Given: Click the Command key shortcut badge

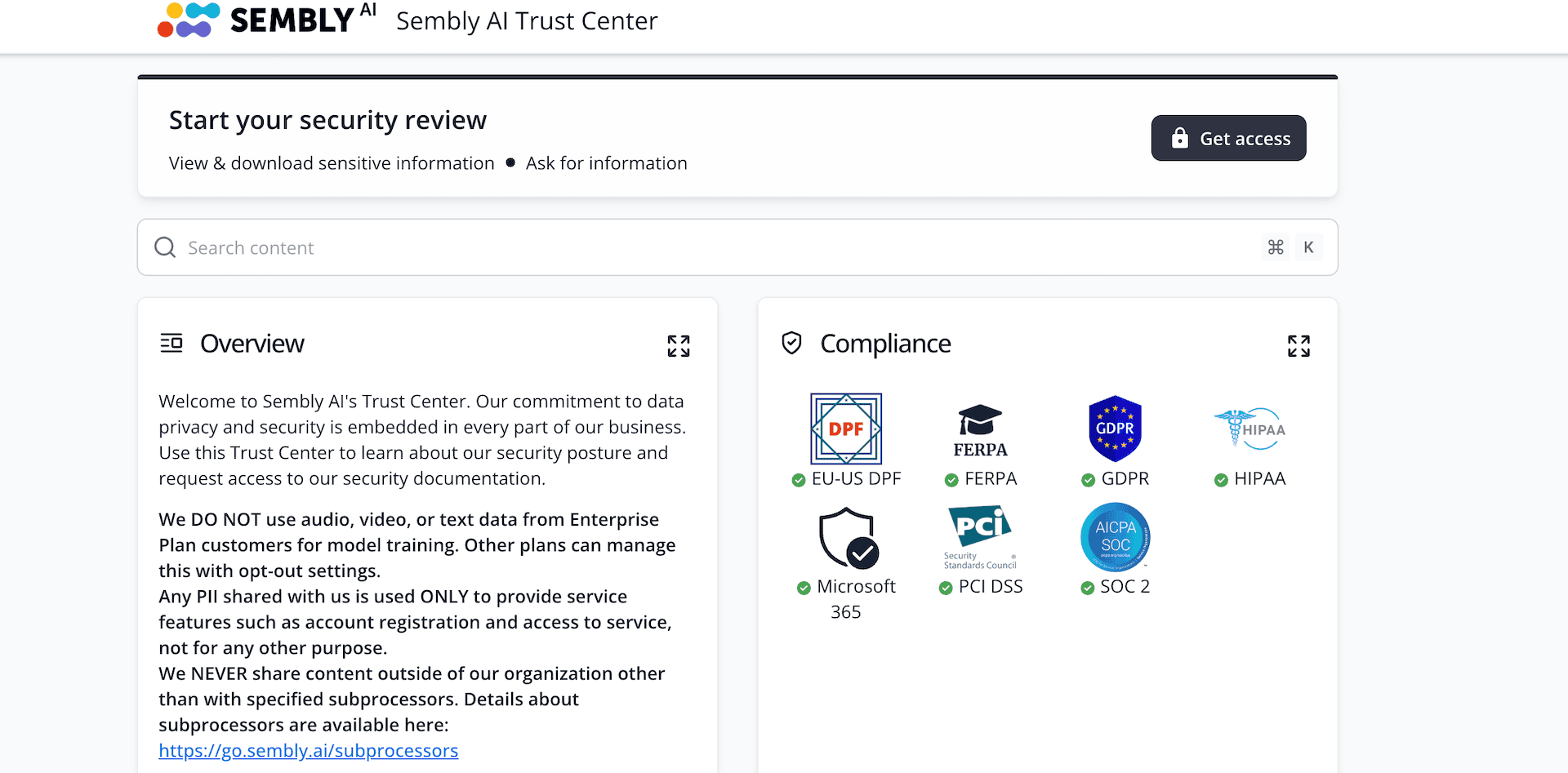Looking at the screenshot, I should pos(1276,247).
